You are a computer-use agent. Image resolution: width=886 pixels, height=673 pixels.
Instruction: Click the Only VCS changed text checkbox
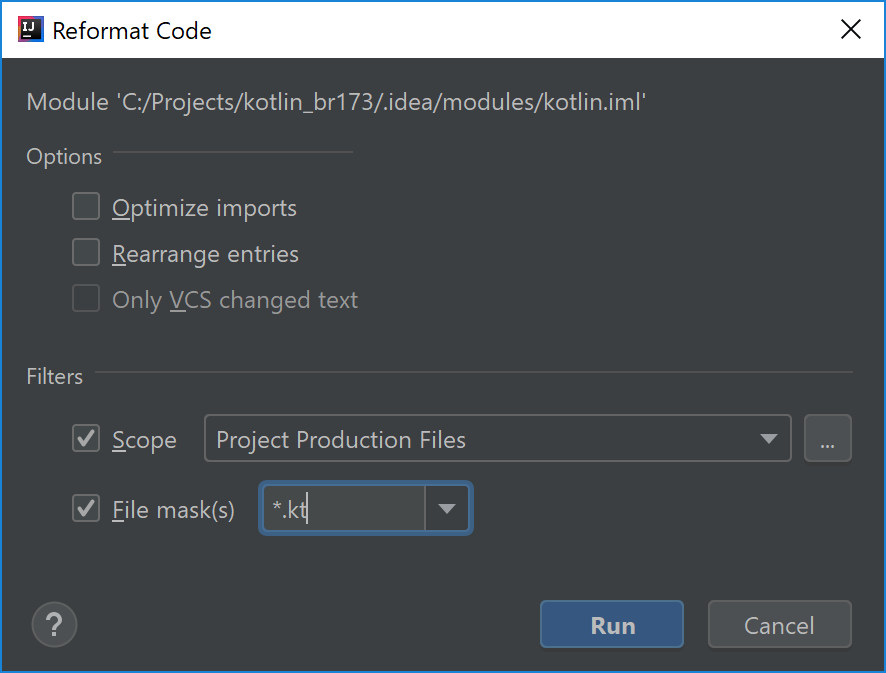[x=85, y=299]
